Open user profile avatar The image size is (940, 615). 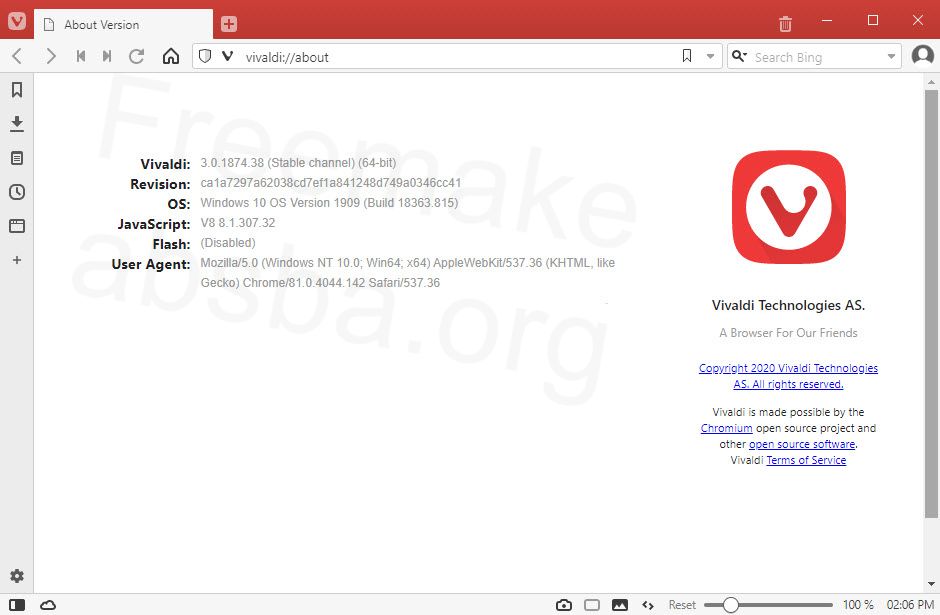922,56
